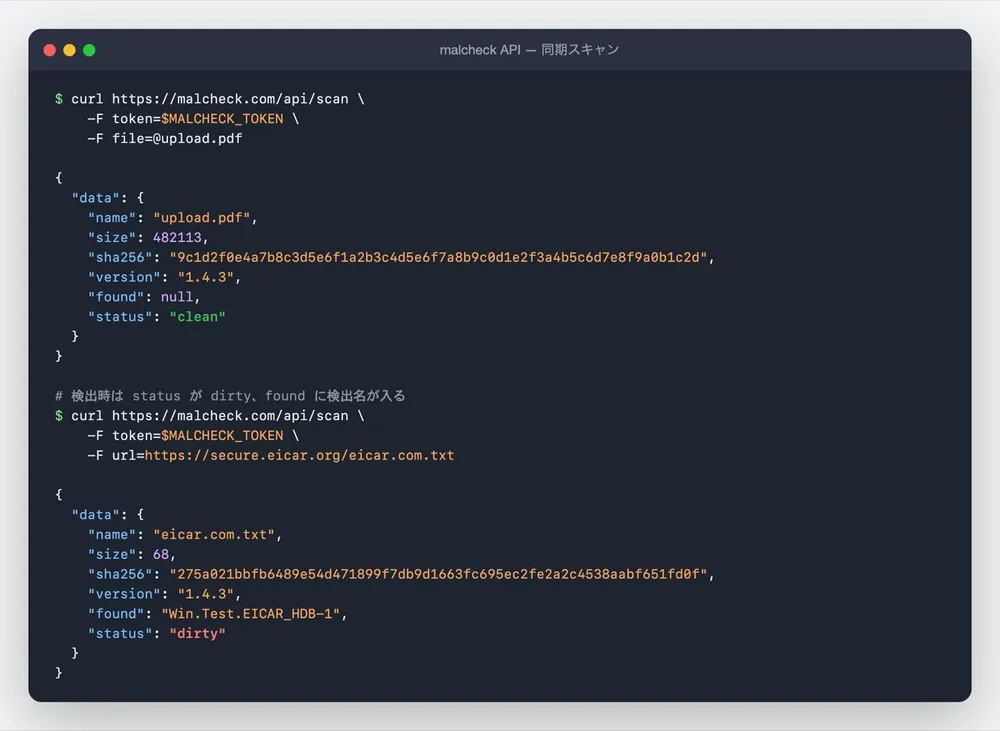1000x731 pixels.
Task: Click the "Win.Test.EICAR_HDB-1" found value
Action: pyautogui.click(x=251, y=614)
